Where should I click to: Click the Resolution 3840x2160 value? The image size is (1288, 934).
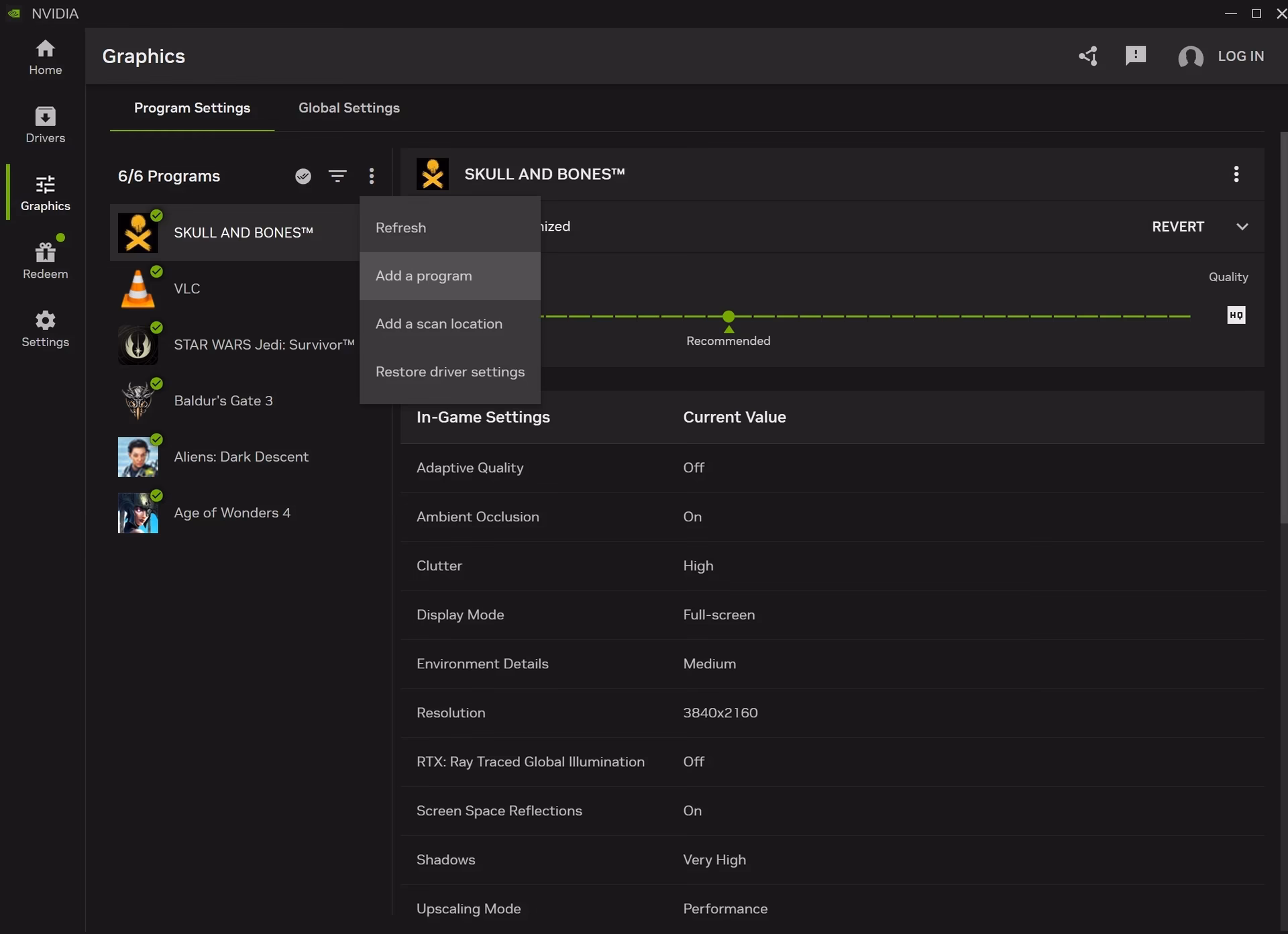click(720, 713)
